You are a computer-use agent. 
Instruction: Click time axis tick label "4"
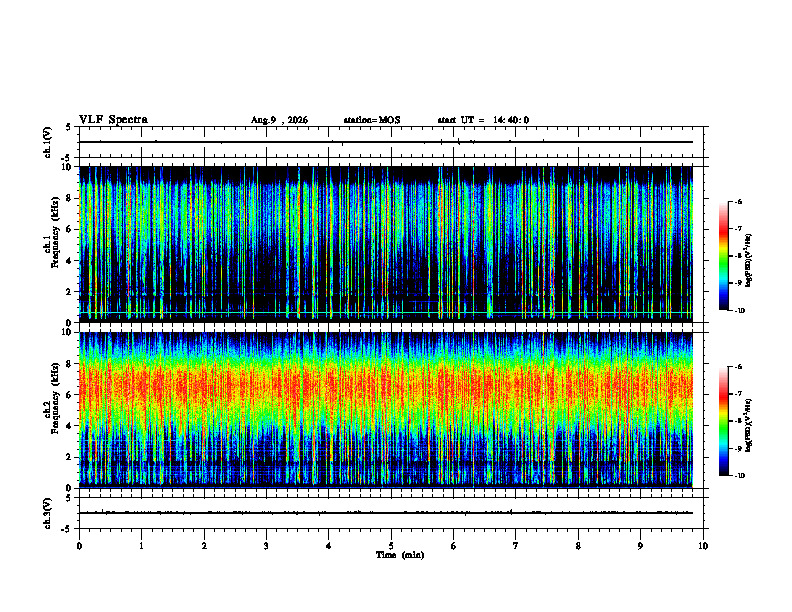[329, 546]
